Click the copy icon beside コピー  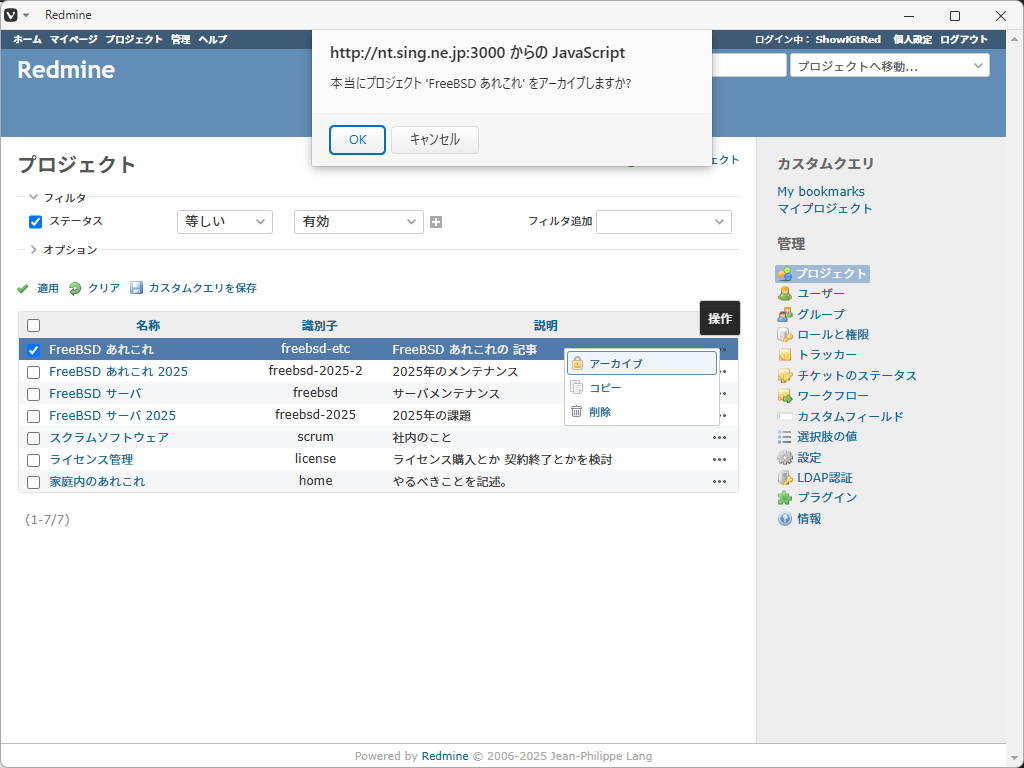[x=577, y=388]
